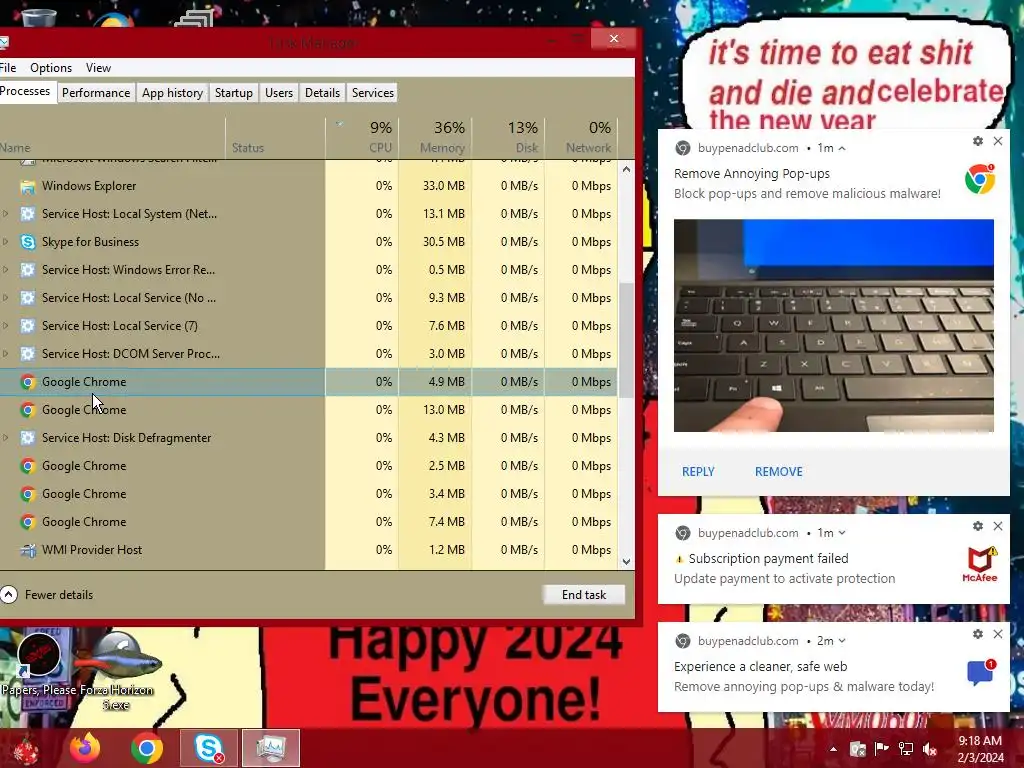The height and width of the screenshot is (768, 1024).
Task: Sort processes by the Network column
Action: point(581,137)
